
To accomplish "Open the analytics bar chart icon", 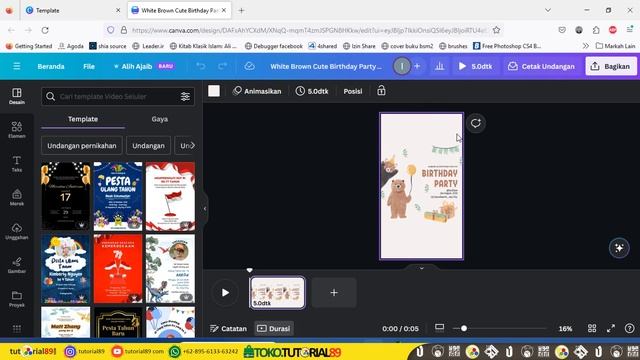I will 440,66.
